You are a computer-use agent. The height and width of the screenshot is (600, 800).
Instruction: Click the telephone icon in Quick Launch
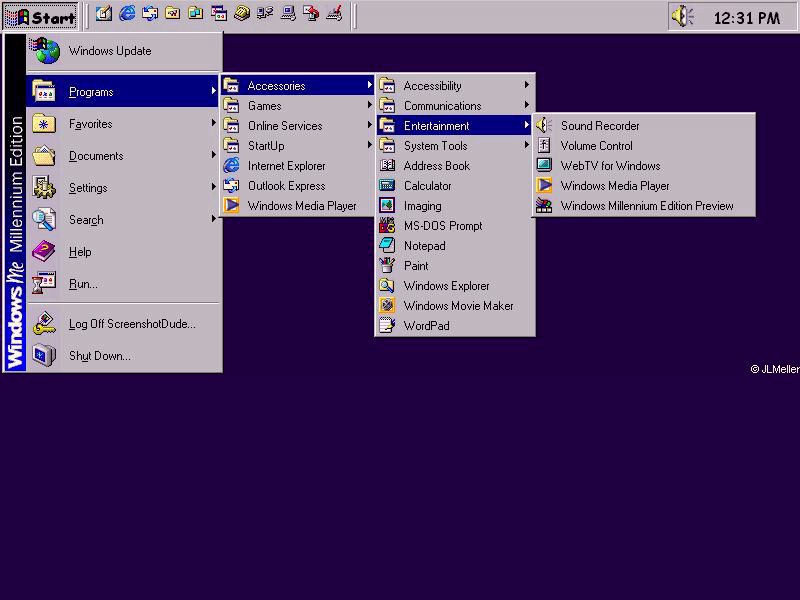click(242, 14)
